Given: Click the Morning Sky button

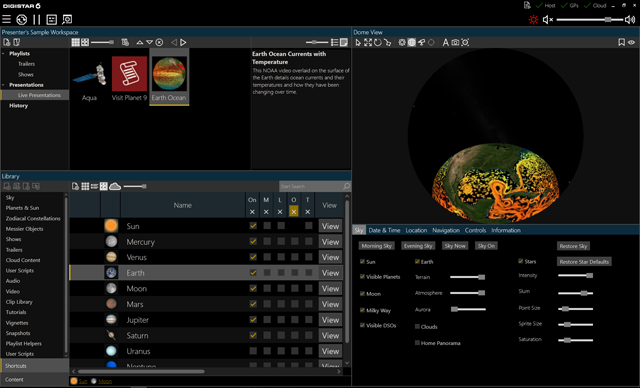Looking at the screenshot, I should pyautogui.click(x=376, y=246).
